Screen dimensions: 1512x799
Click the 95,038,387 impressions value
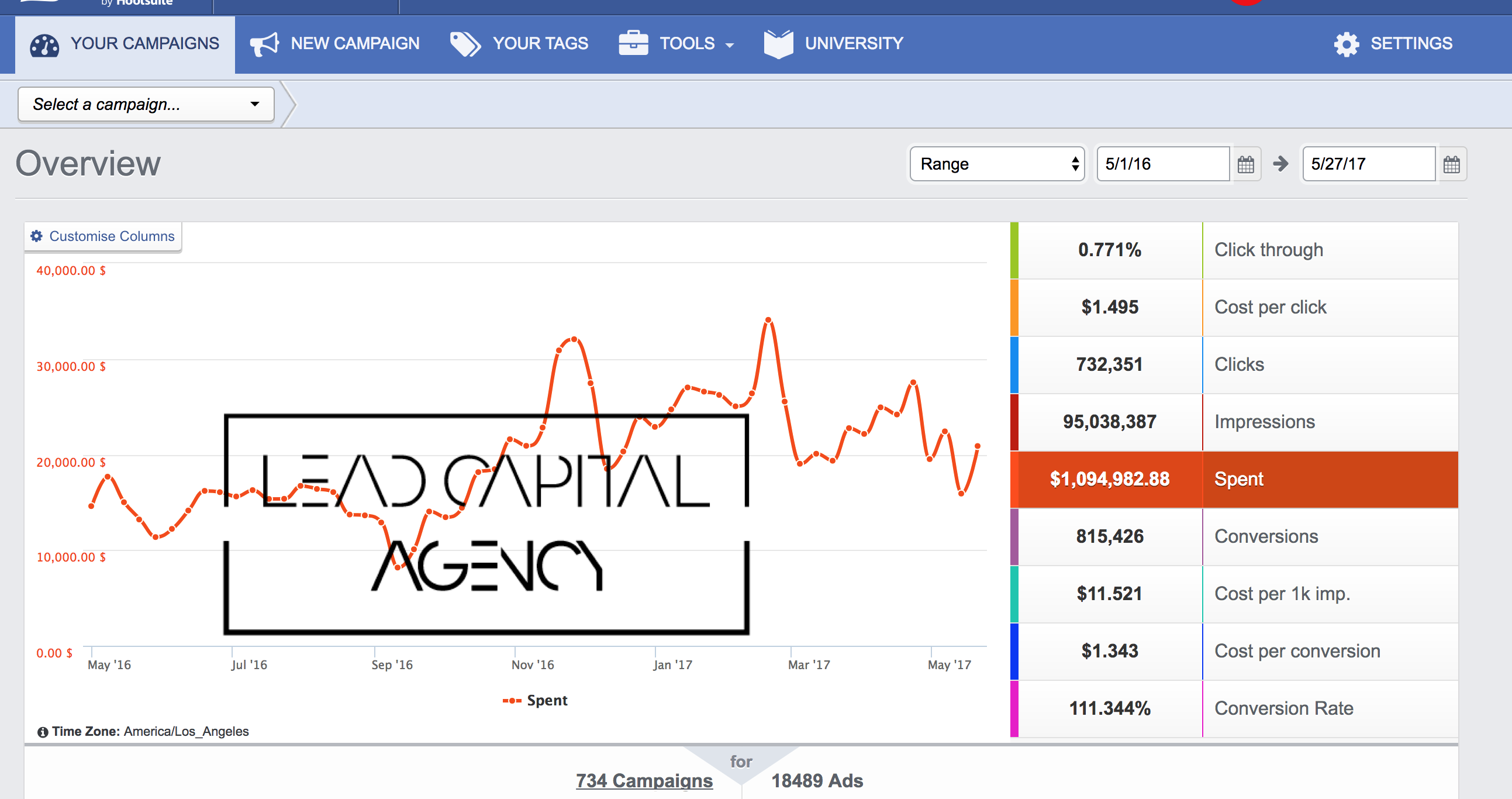point(1109,422)
